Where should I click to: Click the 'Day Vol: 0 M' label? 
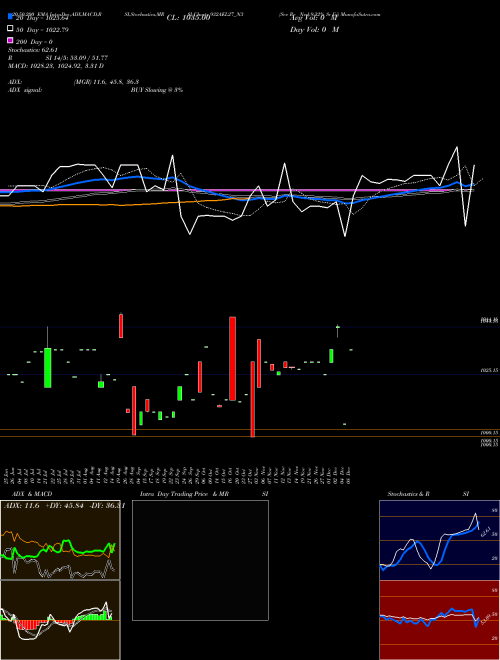314,30
